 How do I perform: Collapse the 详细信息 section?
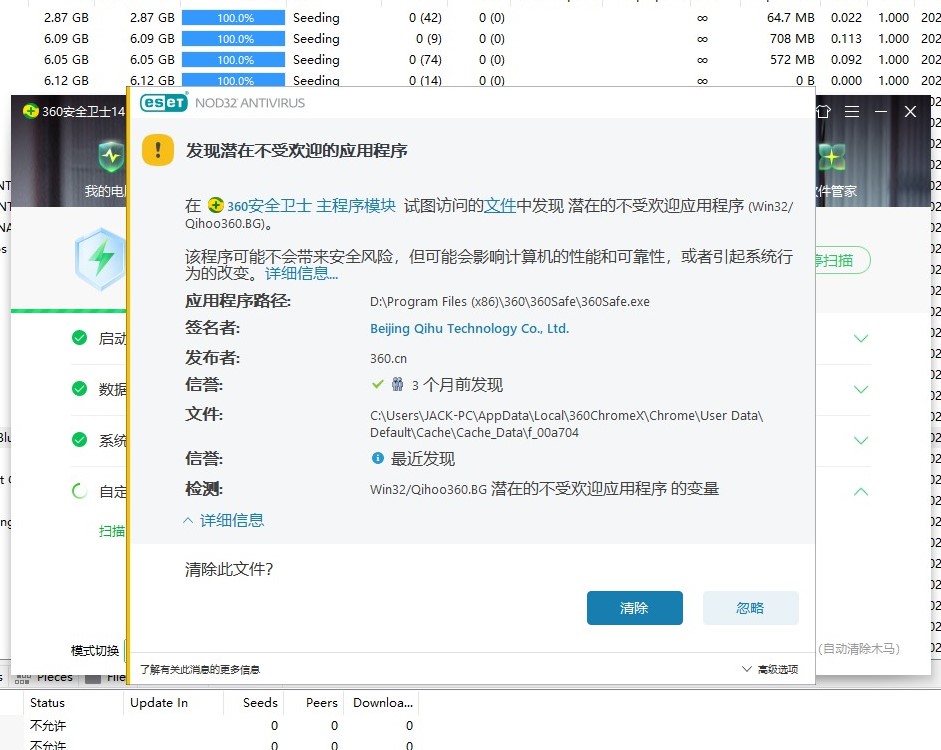tap(223, 520)
